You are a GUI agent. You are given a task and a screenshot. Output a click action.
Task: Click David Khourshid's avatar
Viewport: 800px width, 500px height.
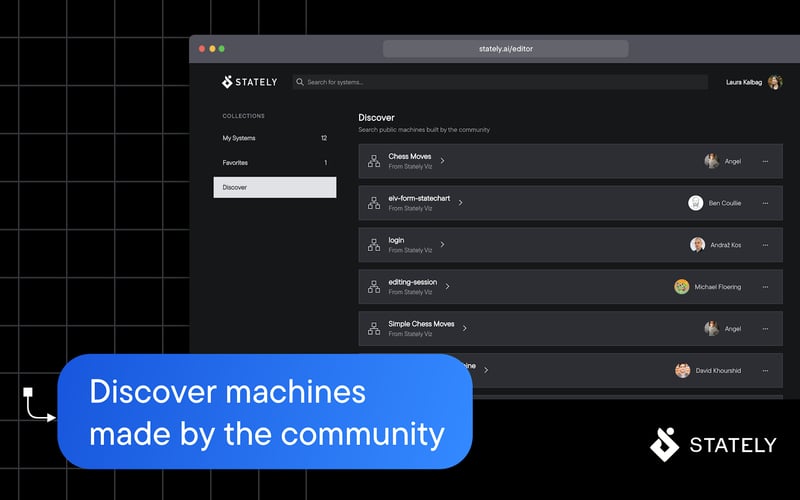(x=683, y=370)
